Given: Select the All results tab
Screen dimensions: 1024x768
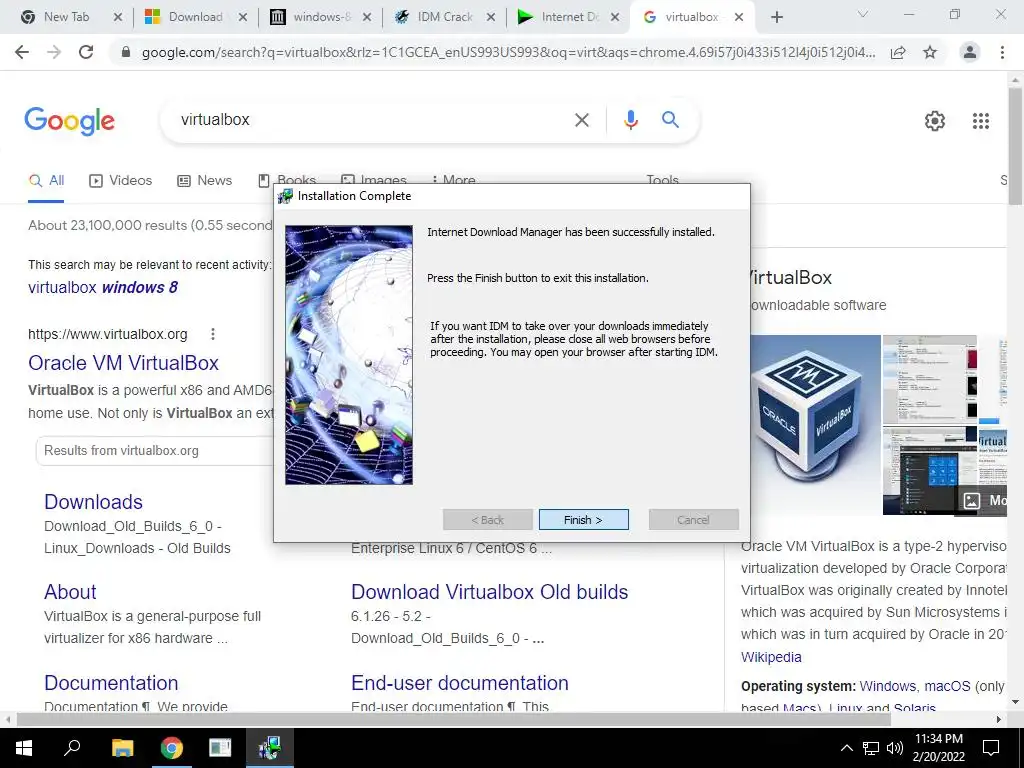Looking at the screenshot, I should tap(46, 181).
